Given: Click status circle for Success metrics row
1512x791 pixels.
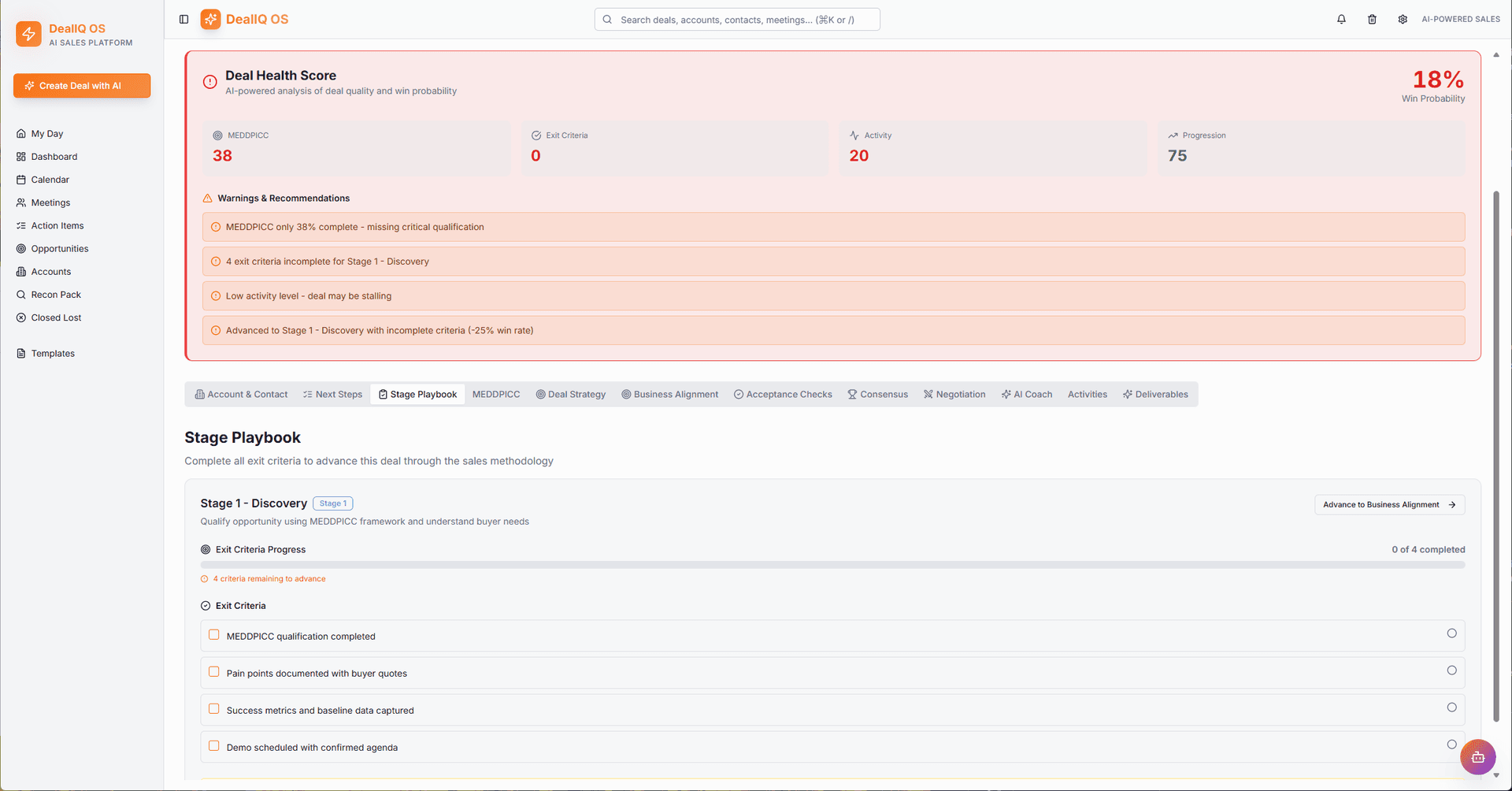Looking at the screenshot, I should click(1451, 707).
